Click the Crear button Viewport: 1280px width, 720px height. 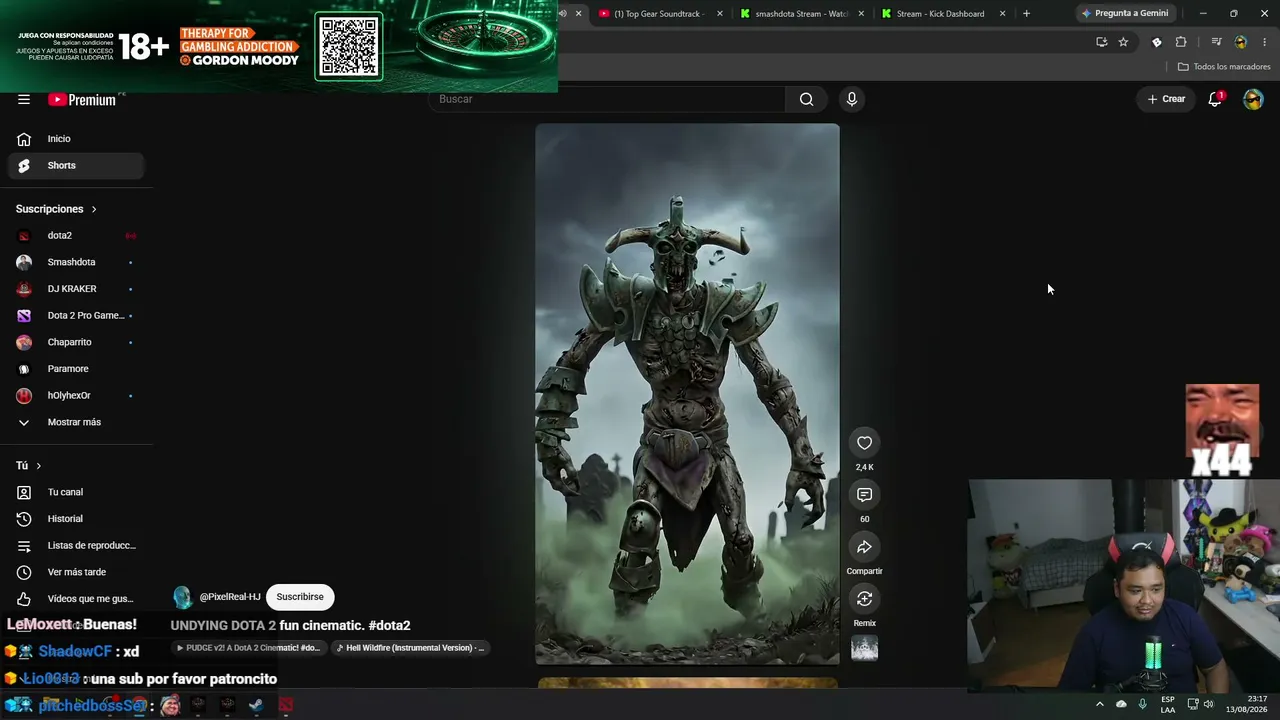(1166, 99)
